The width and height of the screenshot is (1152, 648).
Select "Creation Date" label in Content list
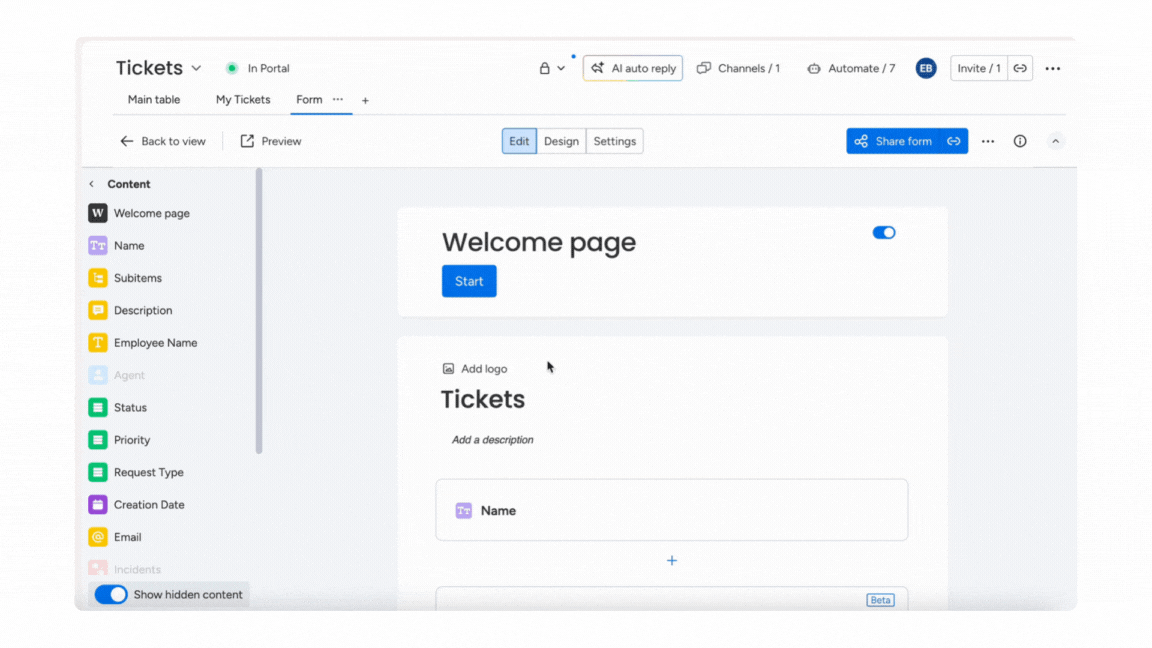click(x=149, y=504)
